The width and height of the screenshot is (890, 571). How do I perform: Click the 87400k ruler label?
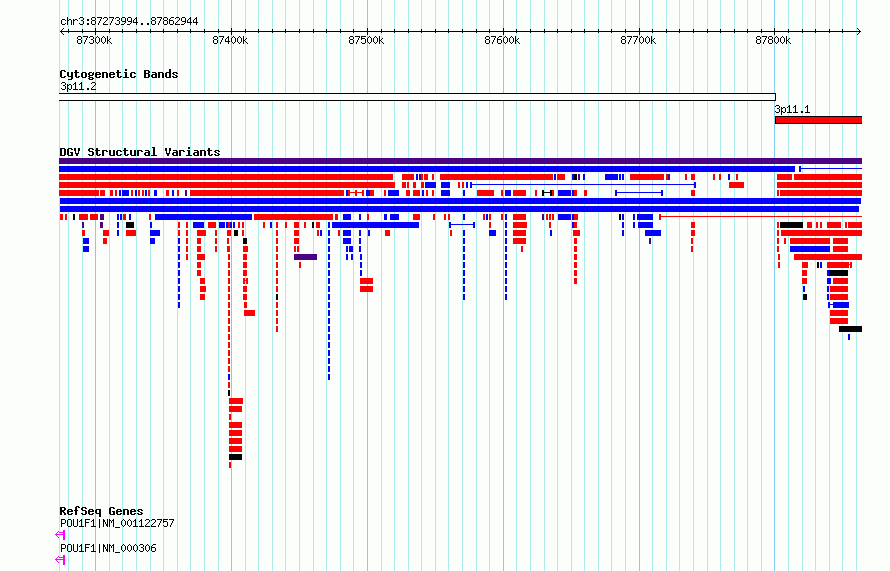[x=230, y=40]
